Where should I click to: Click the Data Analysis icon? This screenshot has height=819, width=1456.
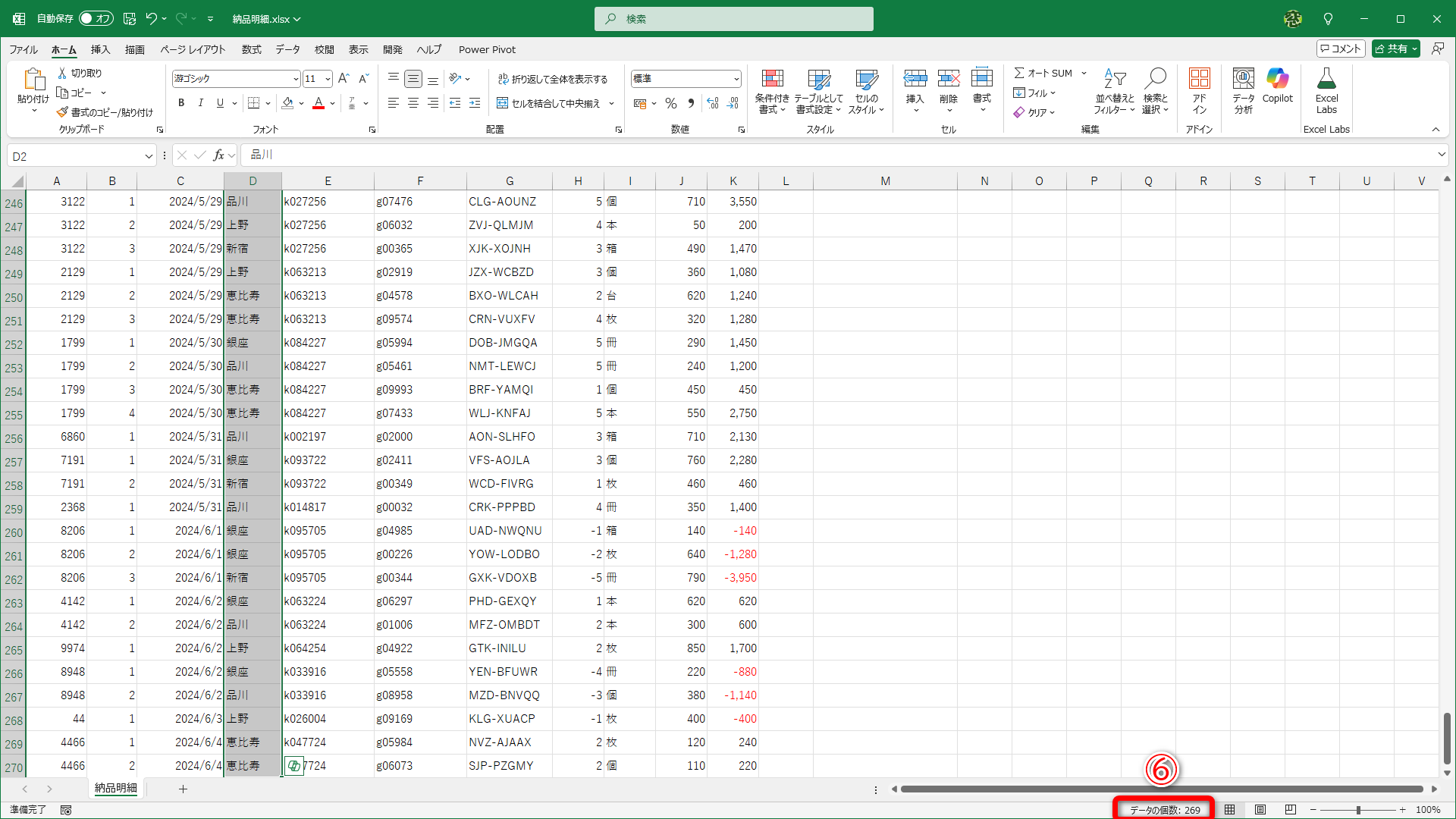pos(1243,79)
